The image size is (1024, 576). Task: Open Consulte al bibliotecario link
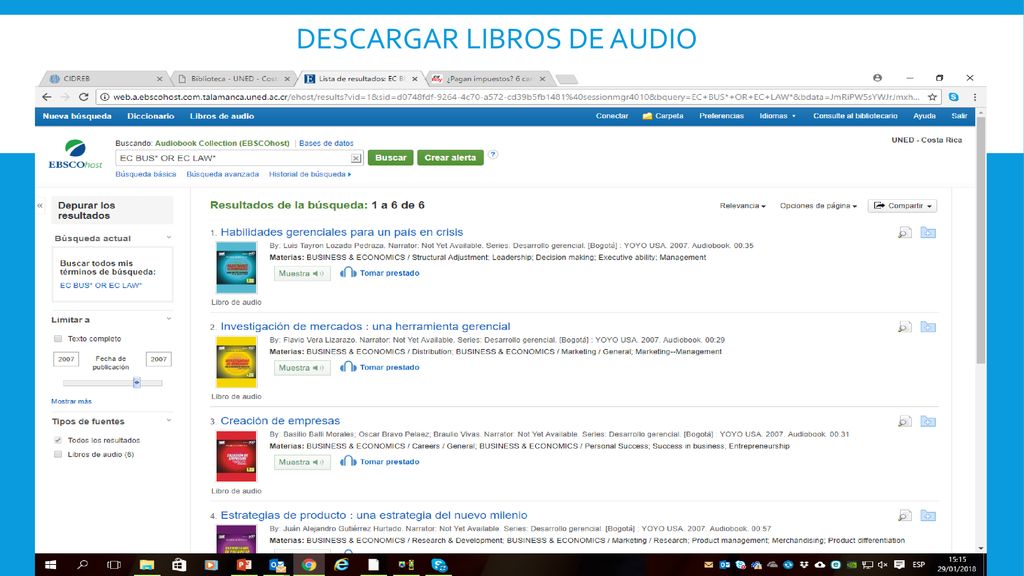[855, 116]
